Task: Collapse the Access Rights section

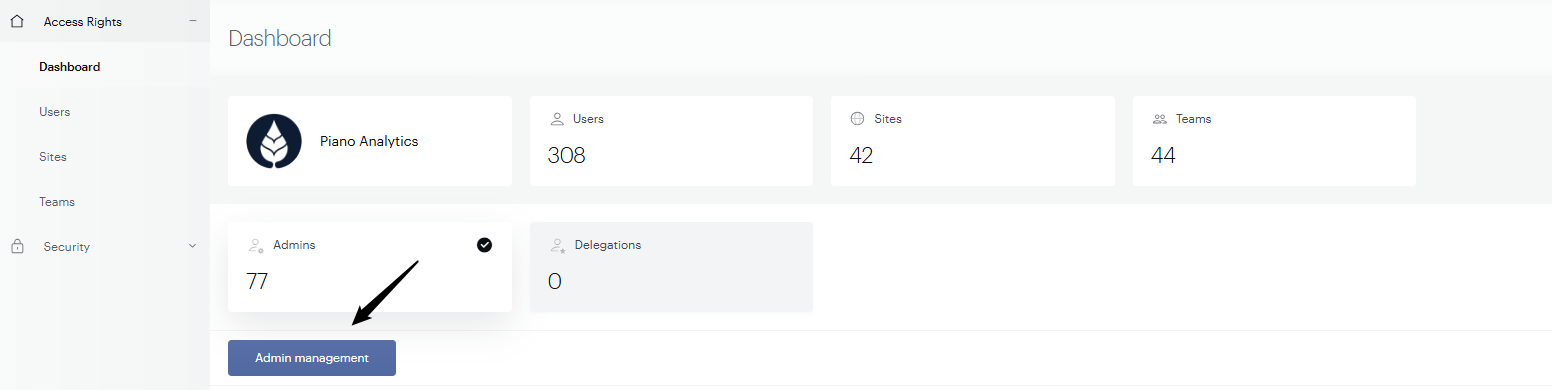Action: pyautogui.click(x=192, y=21)
